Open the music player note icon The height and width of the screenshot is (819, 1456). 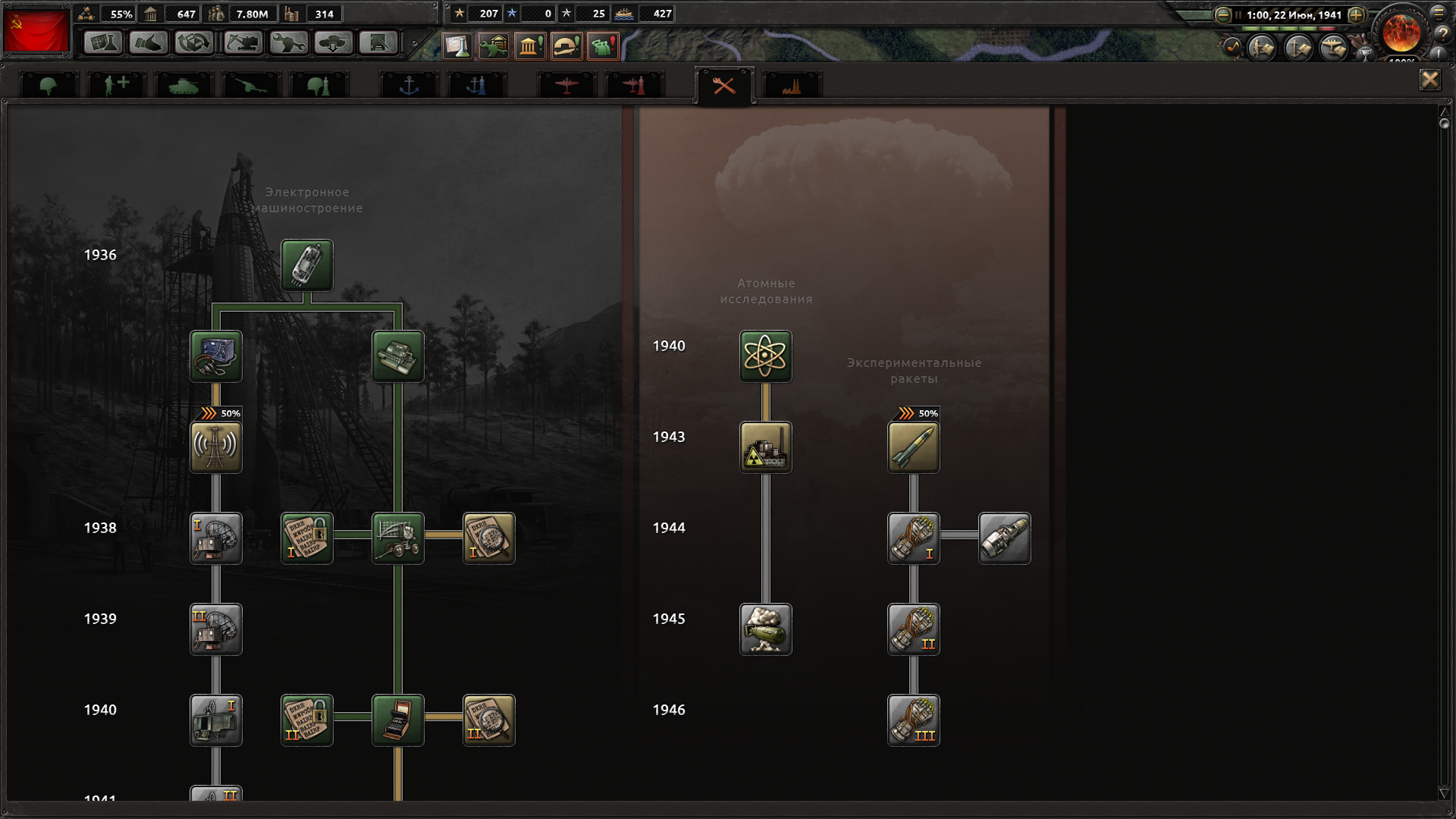click(x=1232, y=48)
